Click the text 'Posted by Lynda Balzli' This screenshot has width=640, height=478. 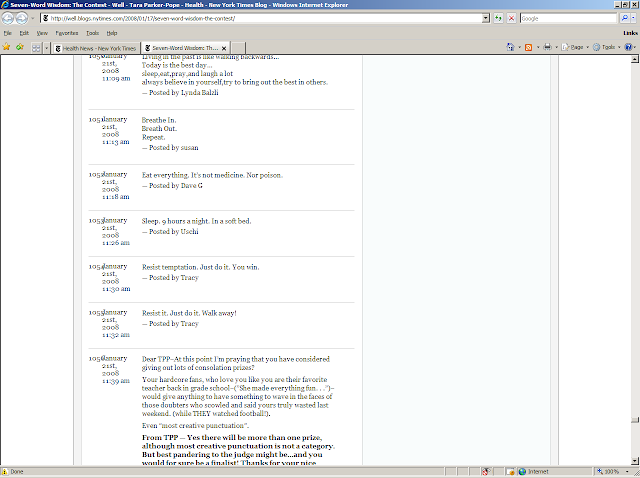click(183, 93)
